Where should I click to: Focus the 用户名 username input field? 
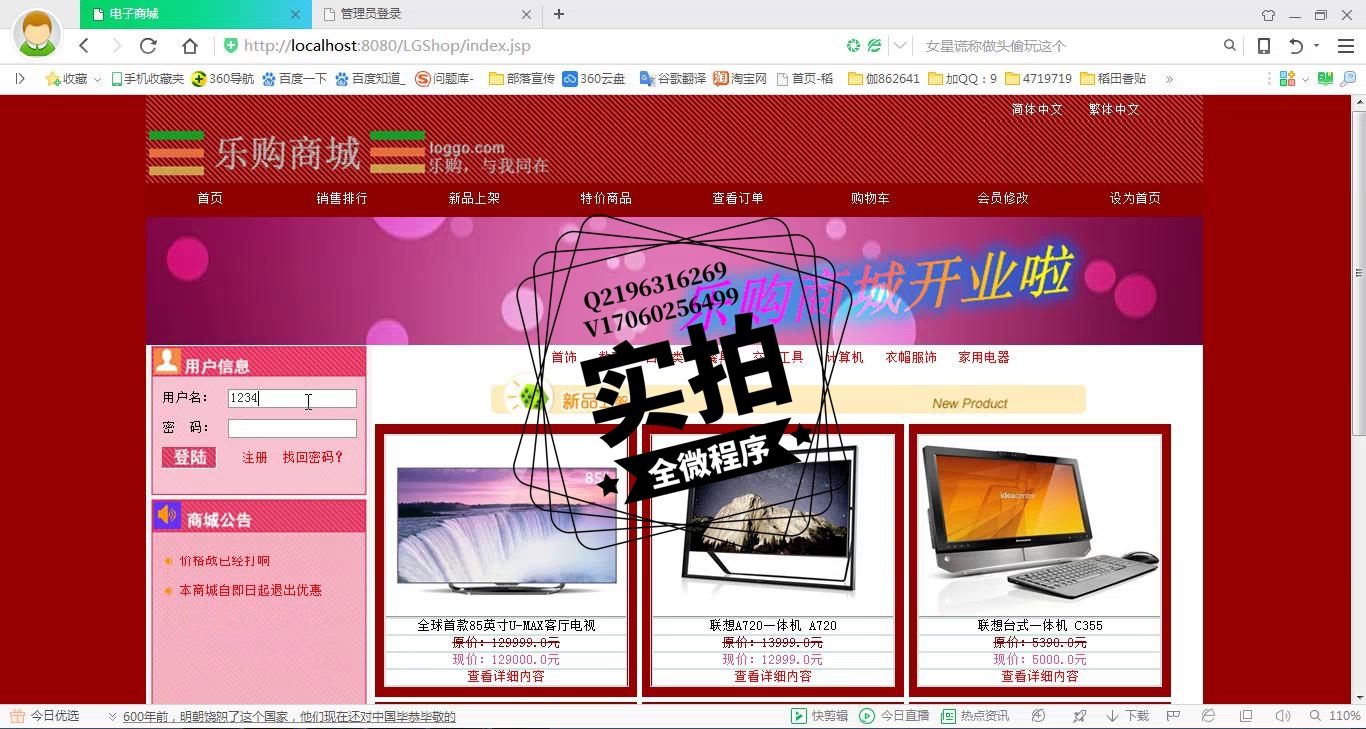(292, 398)
